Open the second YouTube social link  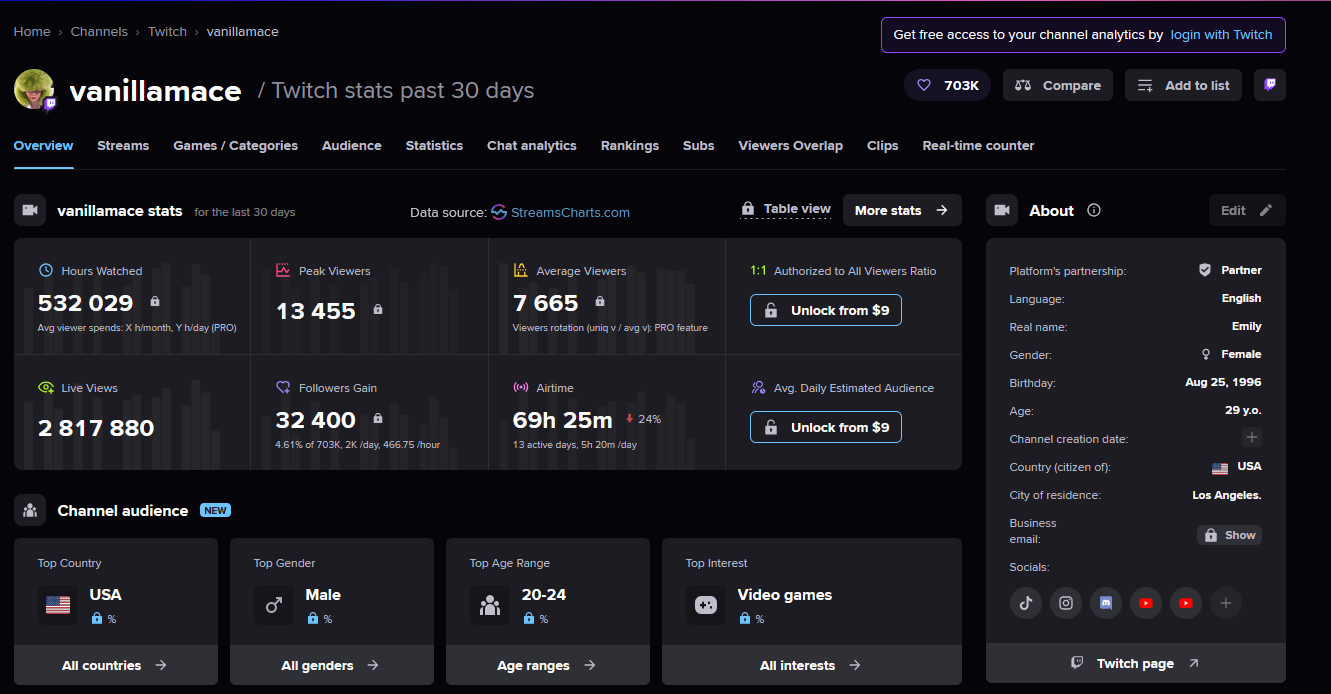click(1186, 603)
